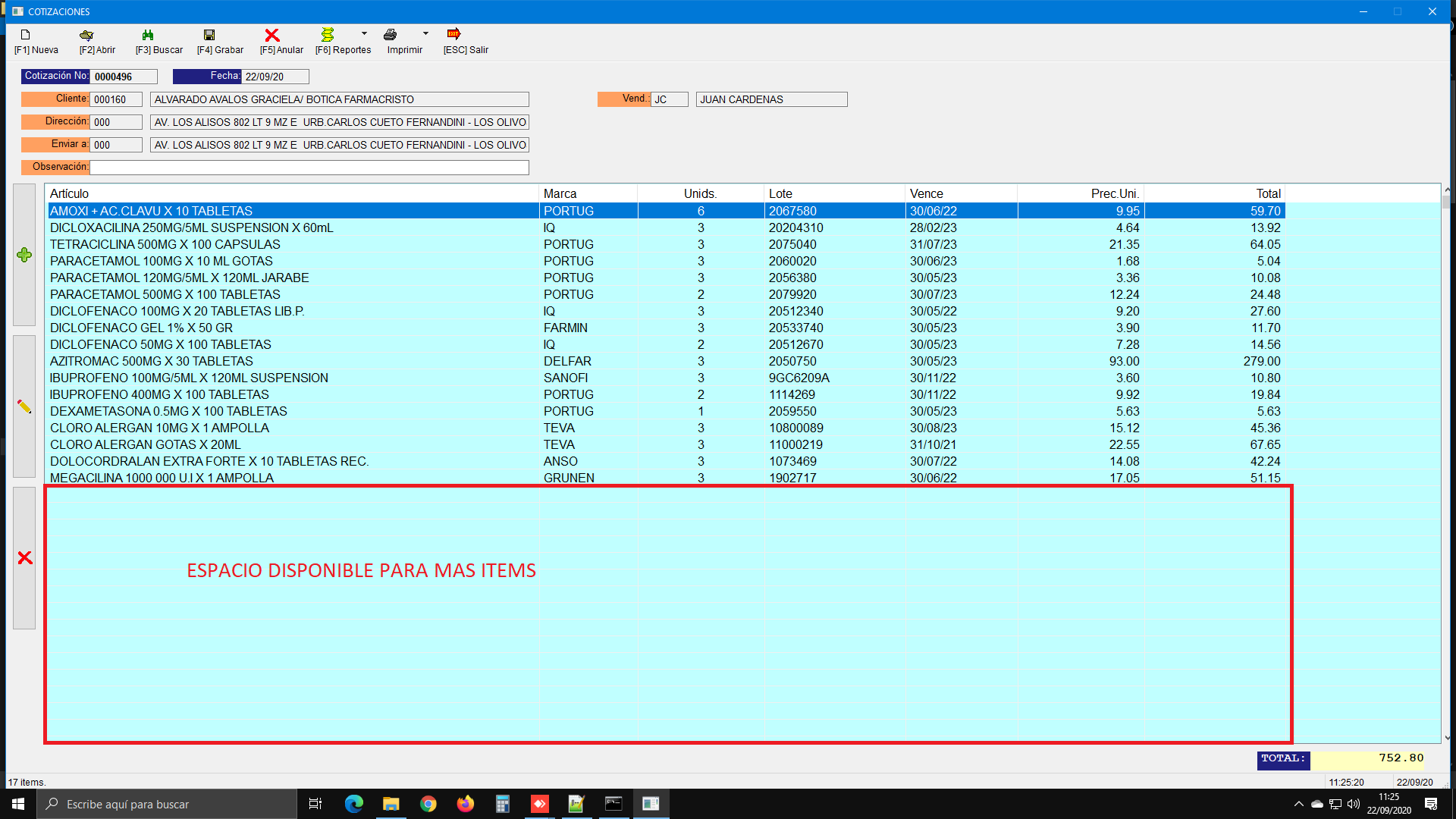Delete item with red X sidebar icon

(24, 558)
